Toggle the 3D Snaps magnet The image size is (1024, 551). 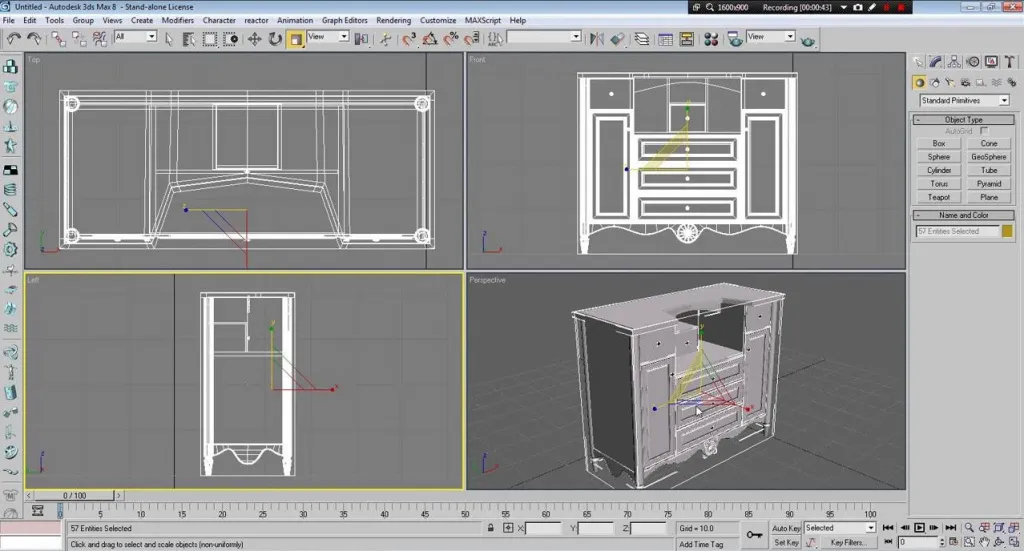(409, 39)
